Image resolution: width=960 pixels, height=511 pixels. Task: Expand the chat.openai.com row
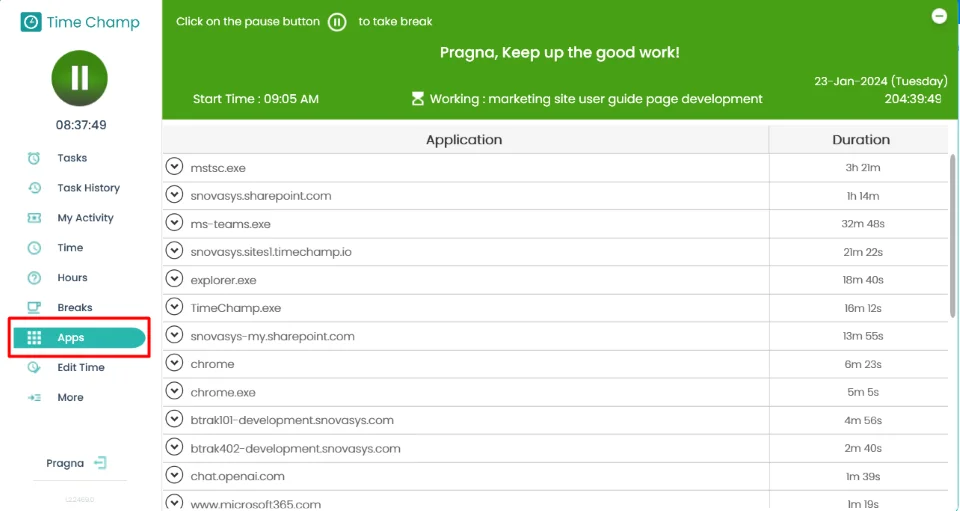[174, 475]
